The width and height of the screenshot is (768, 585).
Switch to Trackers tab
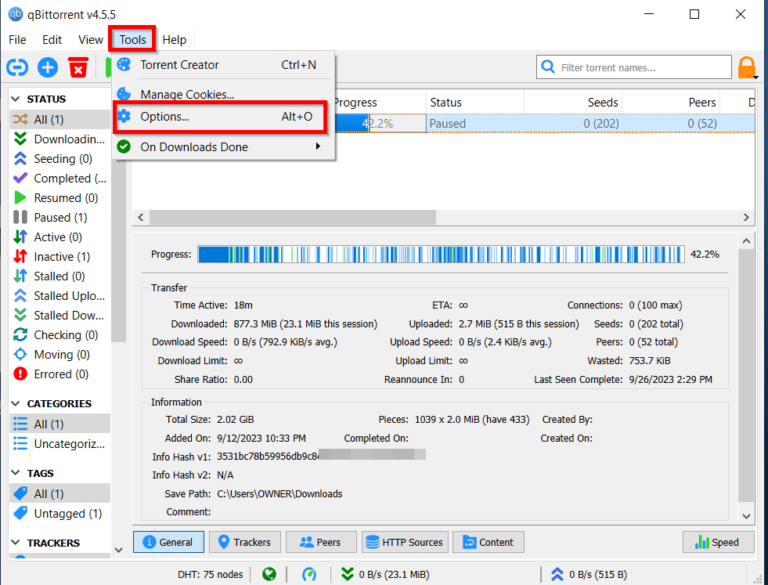pyautogui.click(x=245, y=542)
